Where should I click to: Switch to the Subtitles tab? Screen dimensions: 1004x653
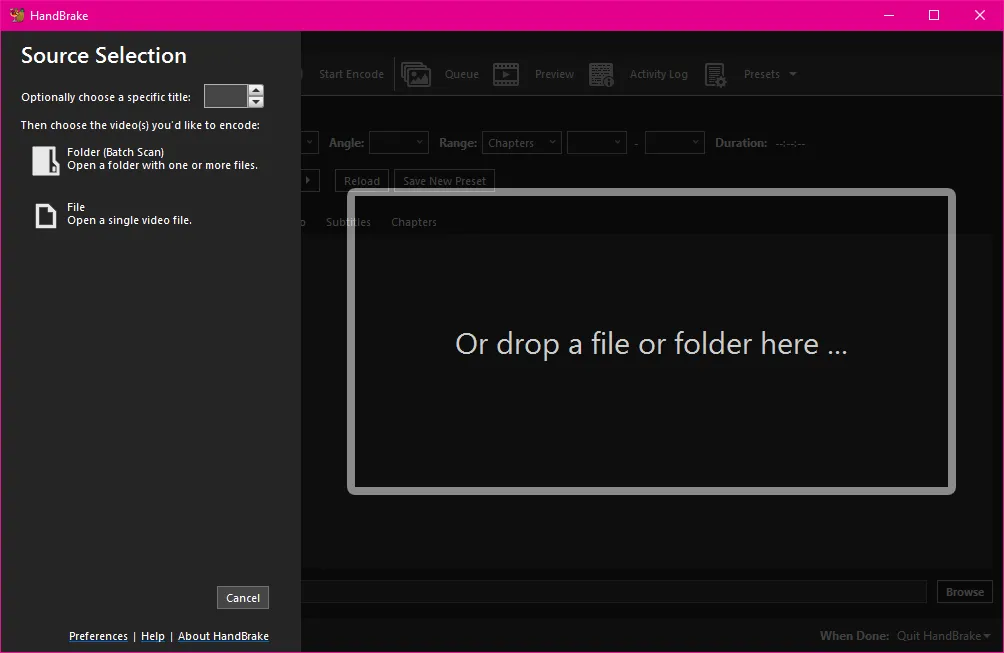click(x=348, y=222)
